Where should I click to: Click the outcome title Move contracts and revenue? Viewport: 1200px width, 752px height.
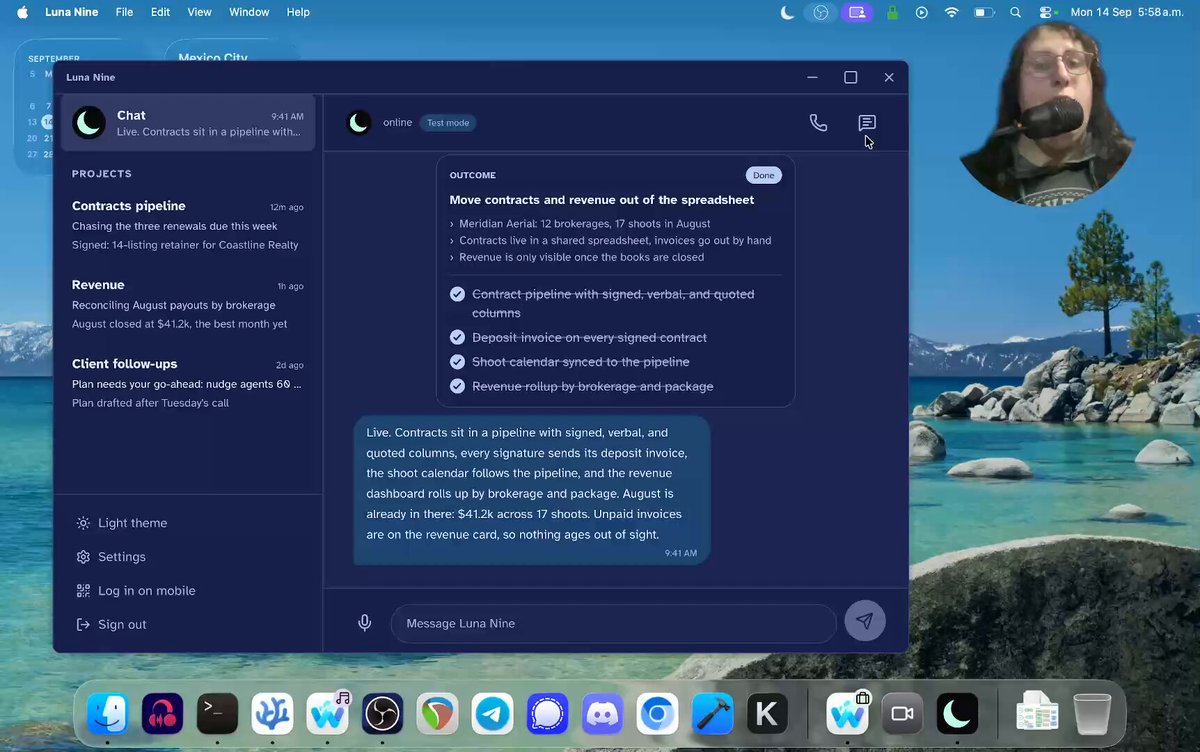[x=602, y=200]
